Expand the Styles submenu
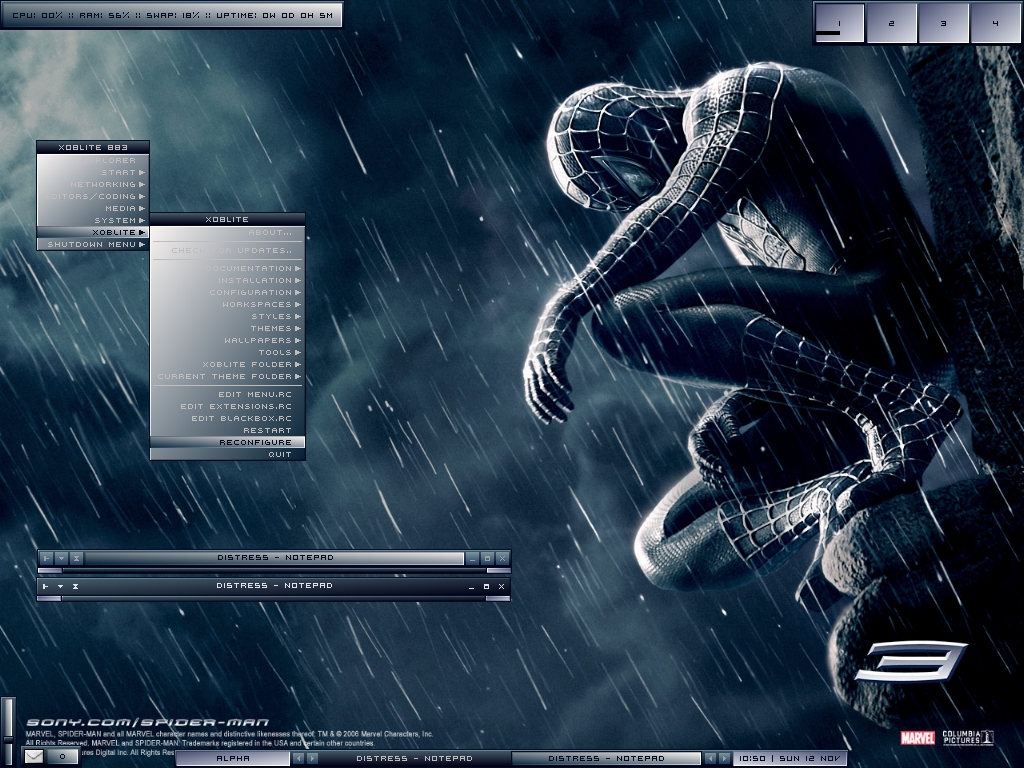The height and width of the screenshot is (768, 1024). tap(227, 316)
